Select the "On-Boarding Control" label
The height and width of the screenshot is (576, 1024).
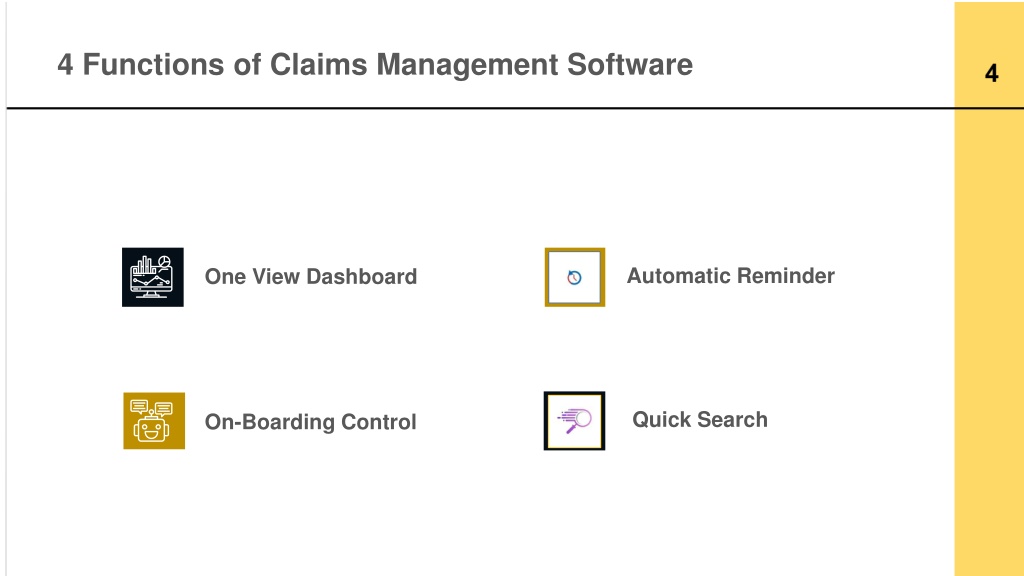310,422
